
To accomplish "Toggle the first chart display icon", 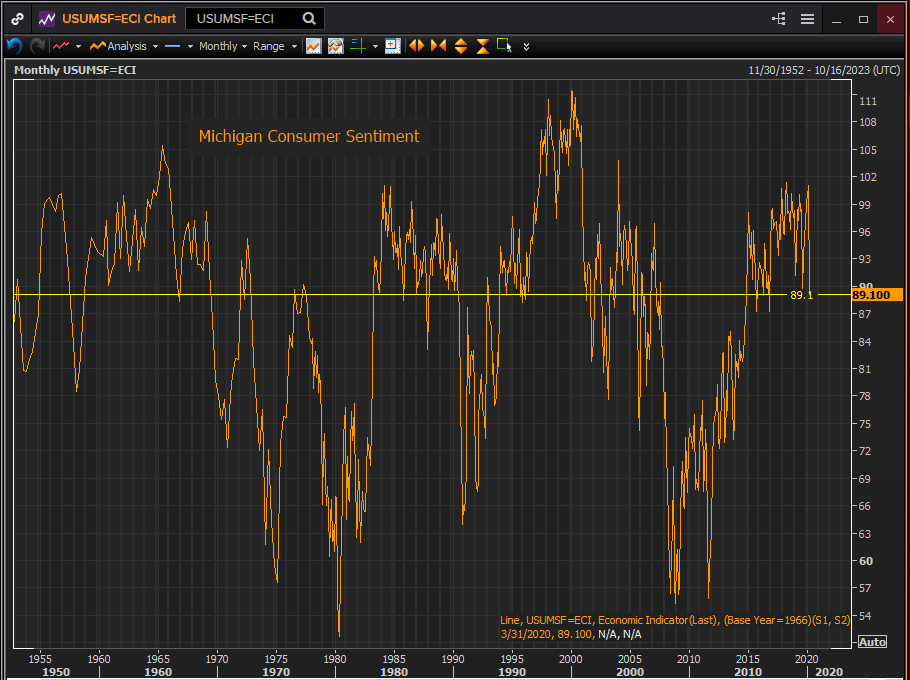I will pyautogui.click(x=314, y=46).
